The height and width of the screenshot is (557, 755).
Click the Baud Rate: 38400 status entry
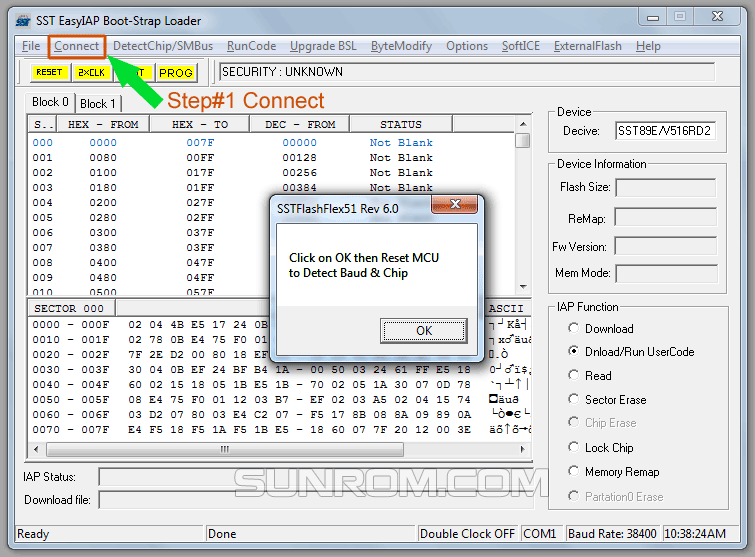pos(612,533)
